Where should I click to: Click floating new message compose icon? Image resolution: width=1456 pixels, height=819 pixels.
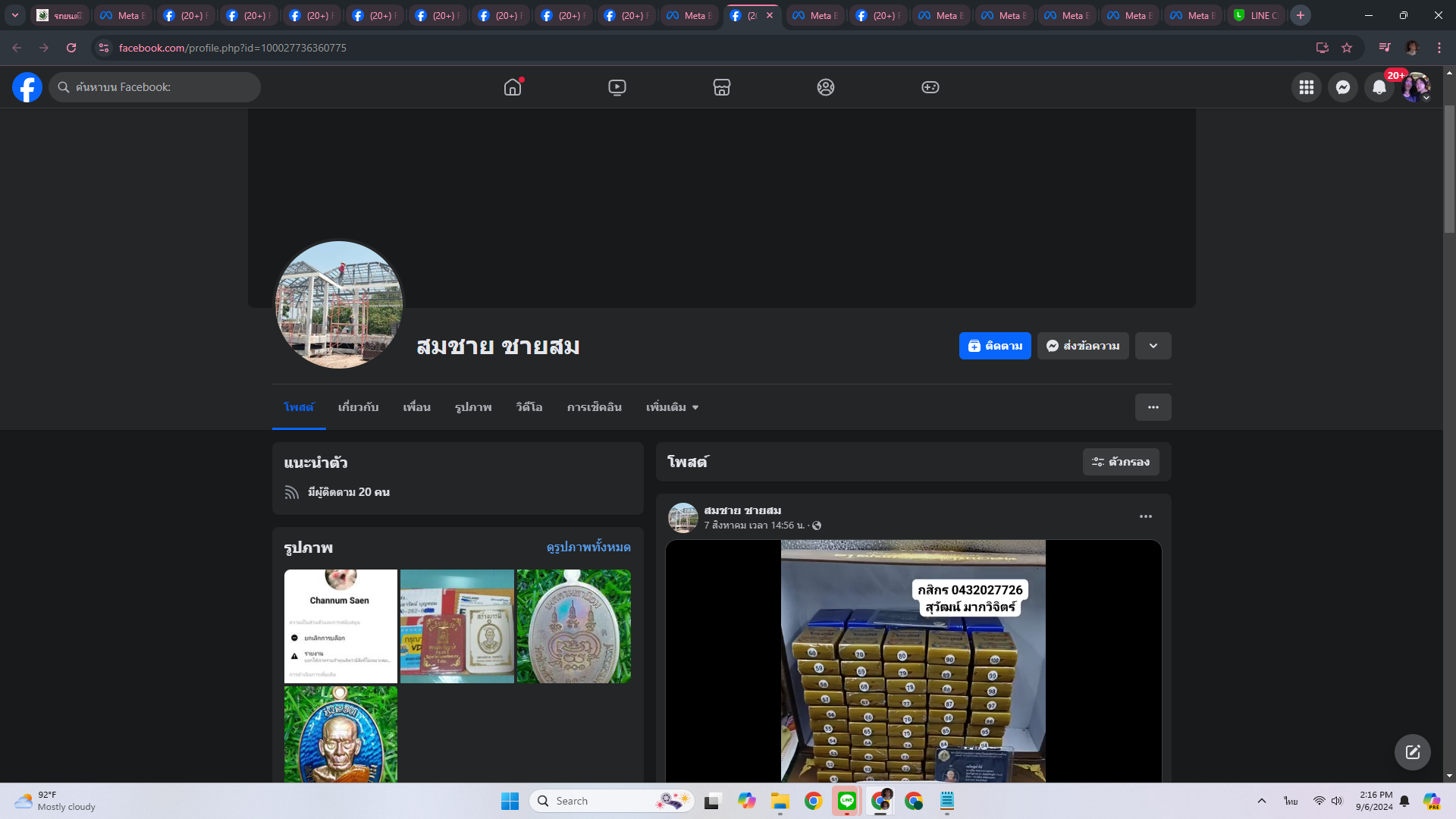tap(1412, 752)
